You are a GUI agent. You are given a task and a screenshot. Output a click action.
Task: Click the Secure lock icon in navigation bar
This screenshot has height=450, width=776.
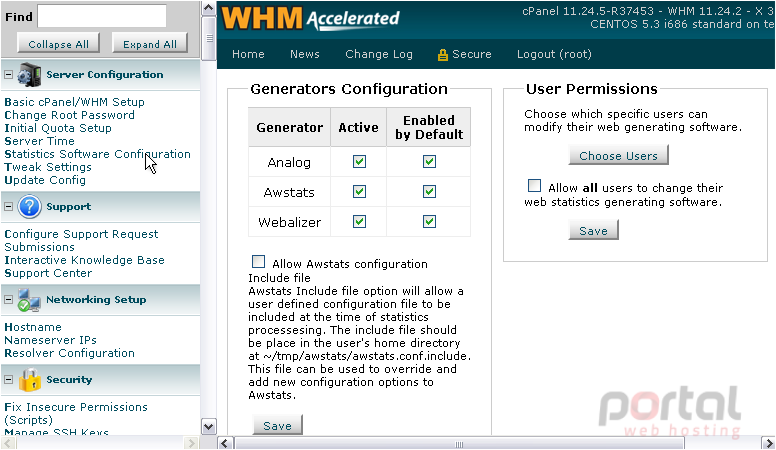[x=442, y=54]
